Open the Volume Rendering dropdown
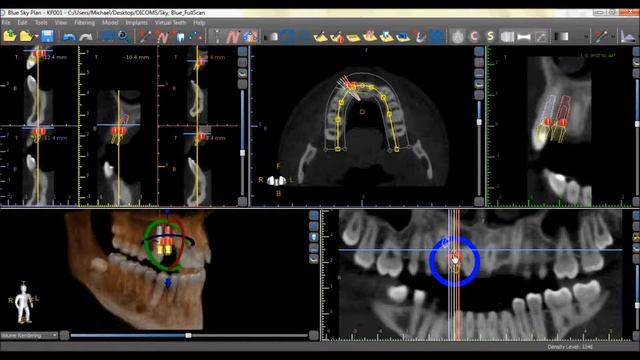The height and width of the screenshot is (360, 640). (x=29, y=336)
